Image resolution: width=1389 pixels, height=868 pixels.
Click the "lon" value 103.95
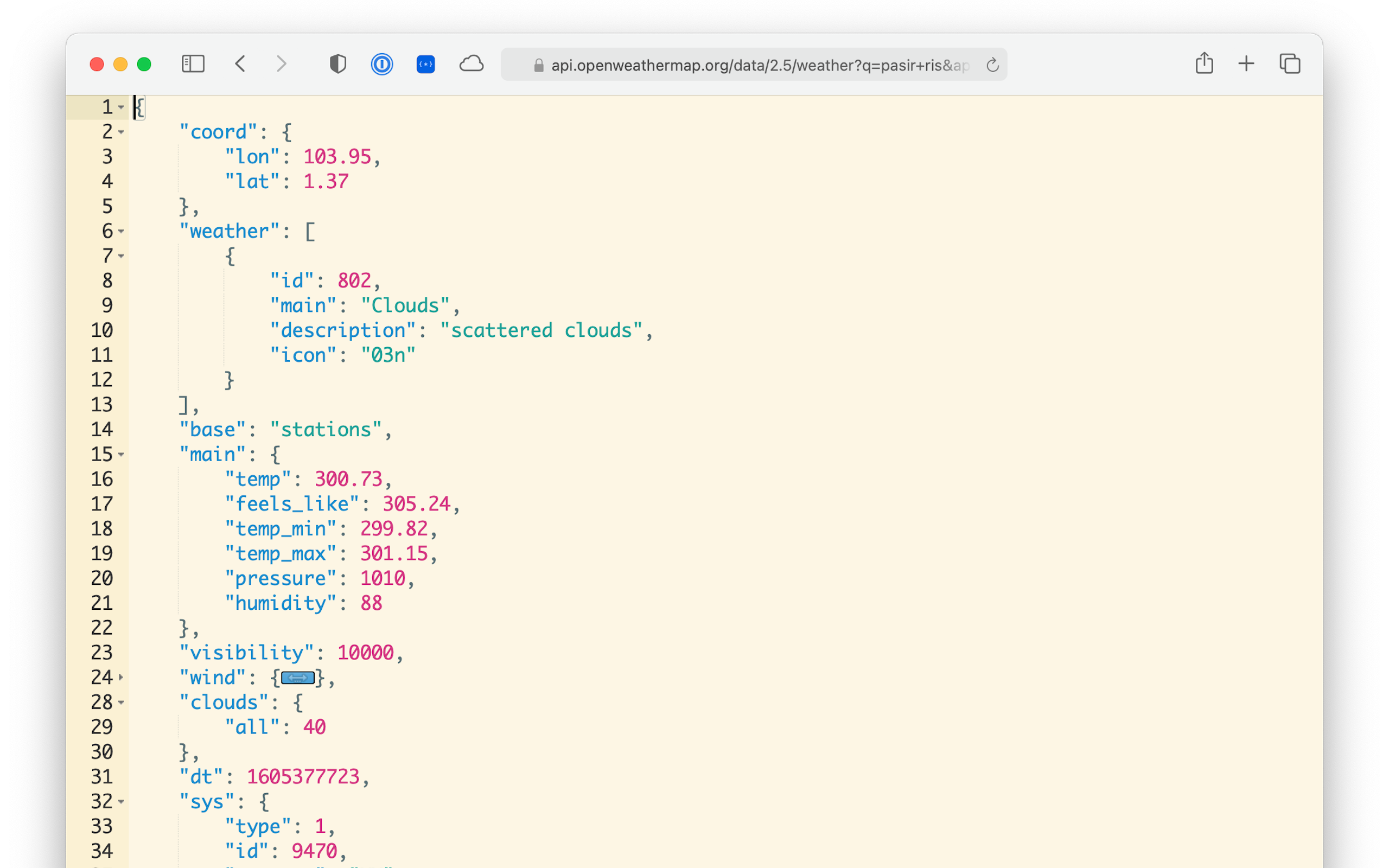click(x=337, y=157)
